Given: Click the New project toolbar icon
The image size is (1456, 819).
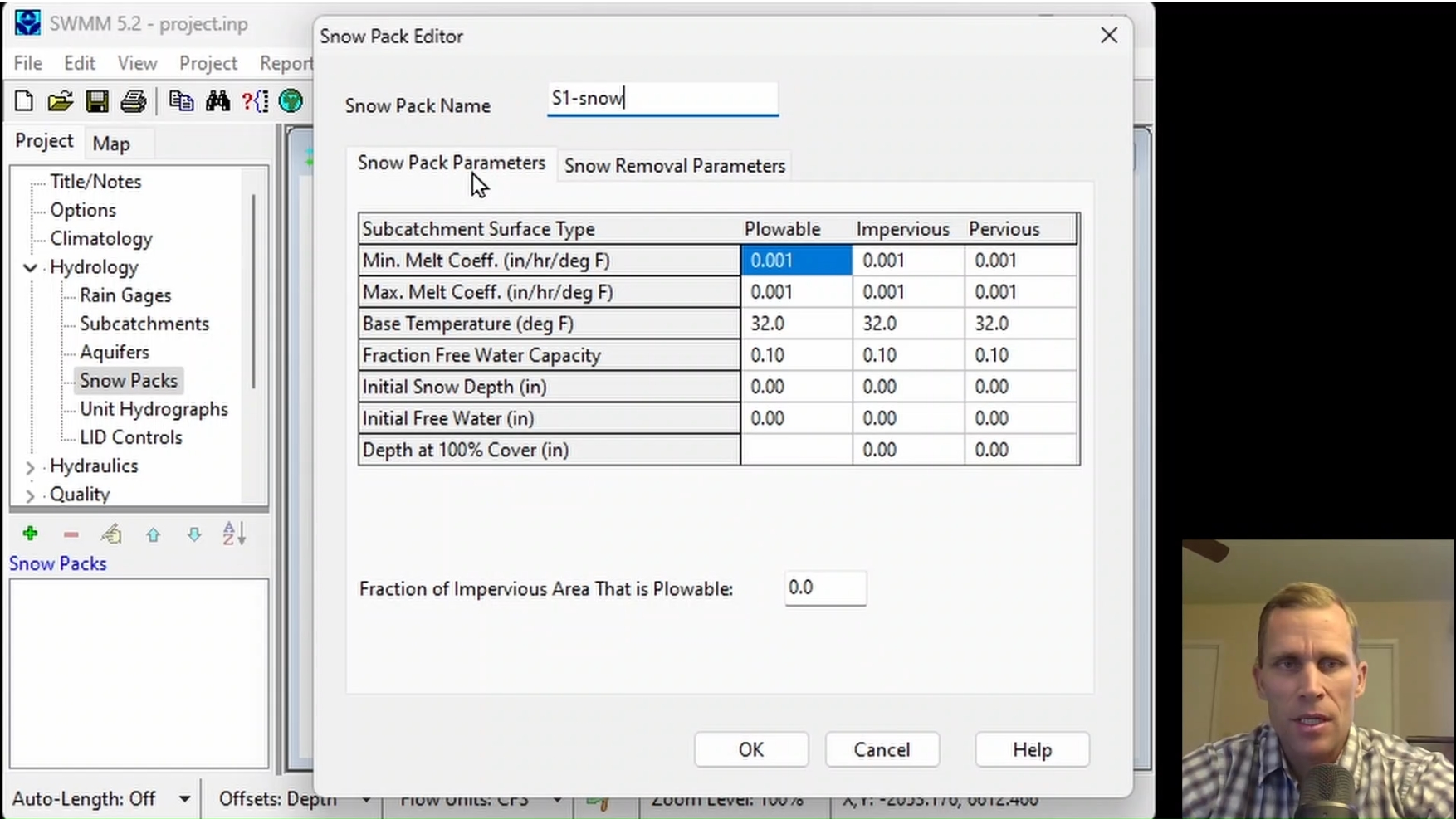Looking at the screenshot, I should pyautogui.click(x=24, y=101).
